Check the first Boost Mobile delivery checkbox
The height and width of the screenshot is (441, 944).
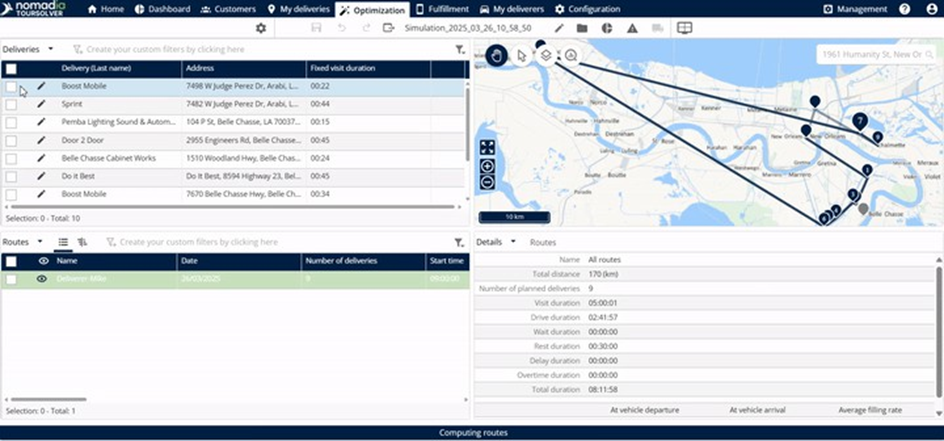coord(11,87)
